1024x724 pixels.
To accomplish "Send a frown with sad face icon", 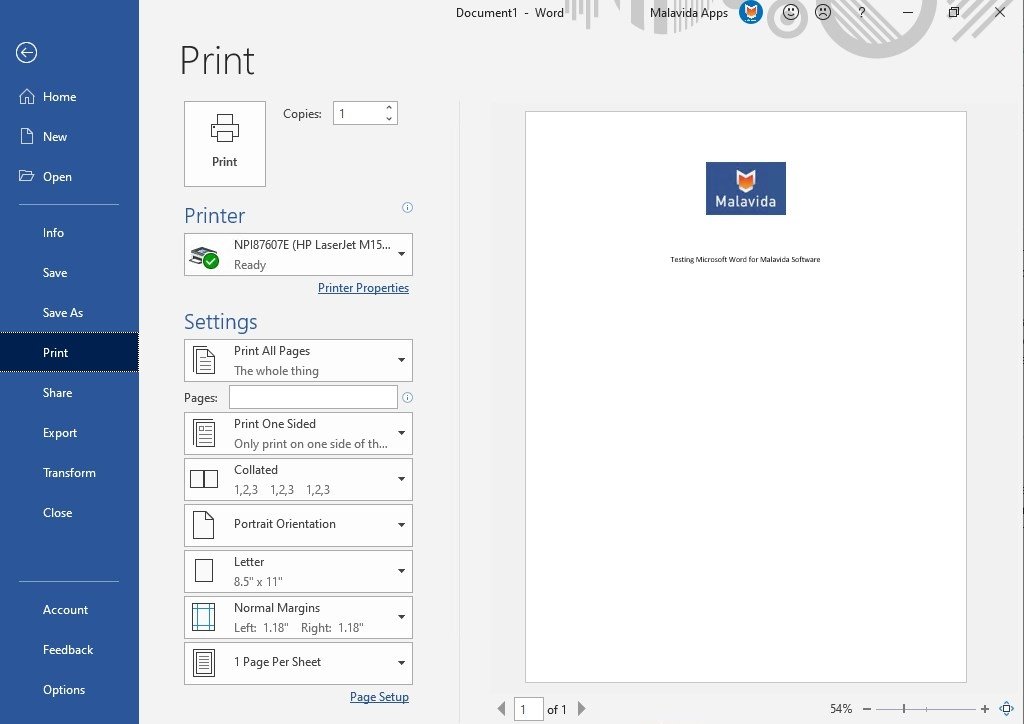I will tap(824, 12).
